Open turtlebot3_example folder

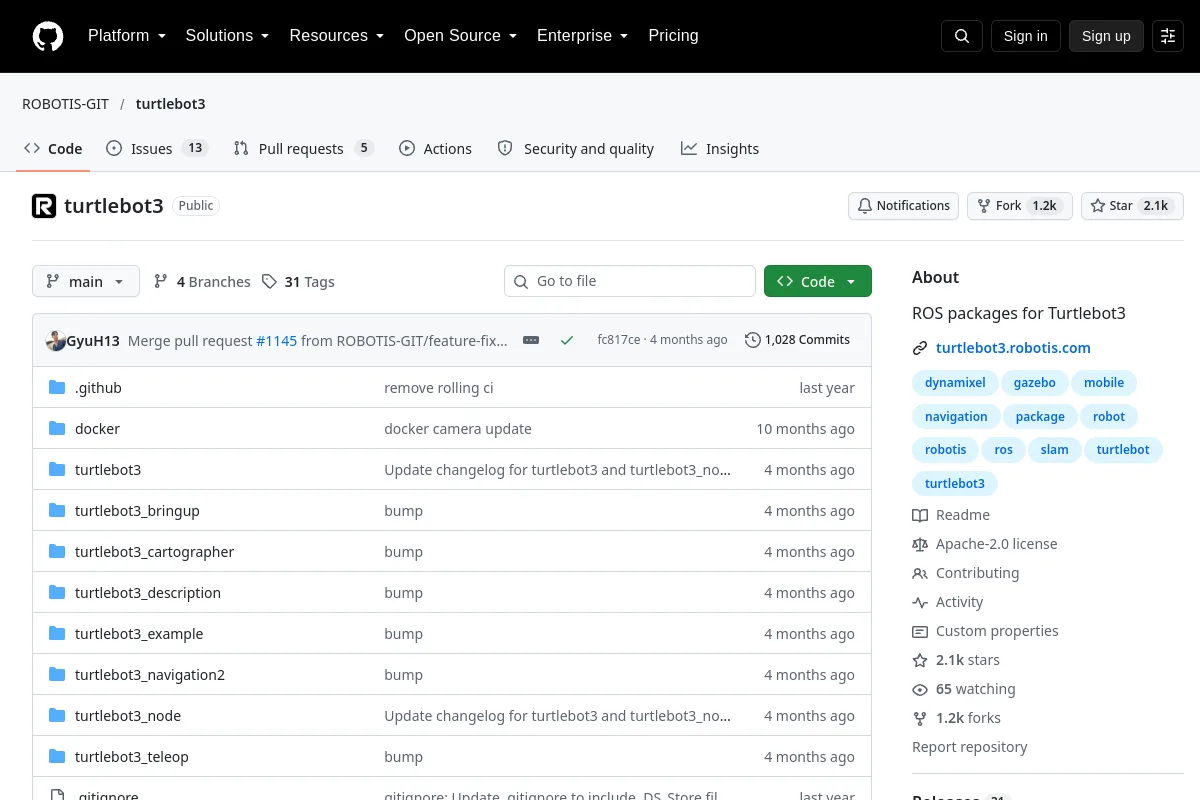(x=139, y=634)
